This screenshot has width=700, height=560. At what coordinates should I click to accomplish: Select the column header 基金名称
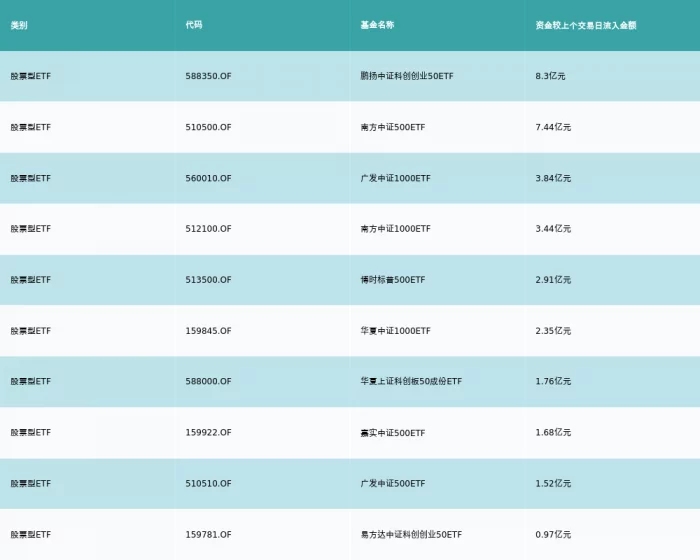click(x=377, y=25)
